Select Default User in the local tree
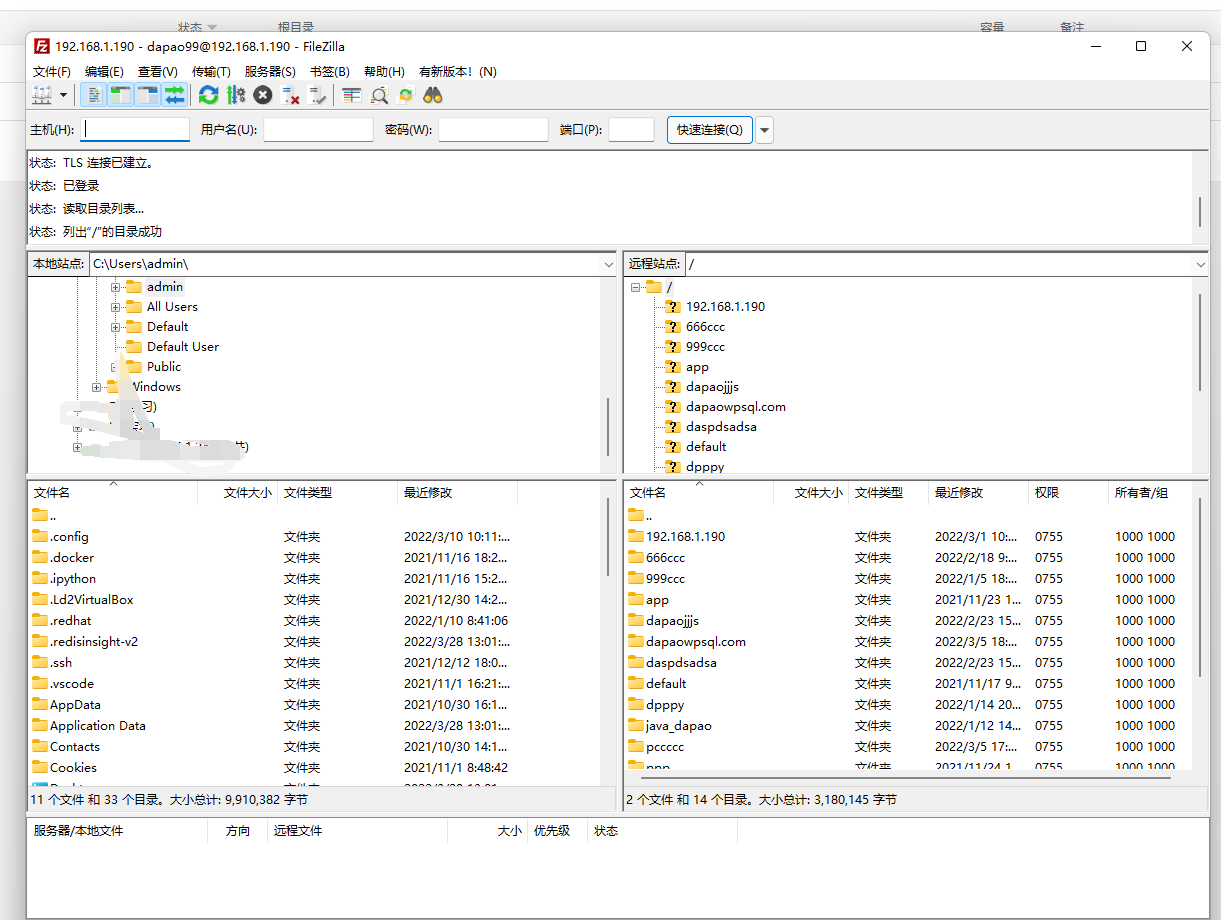This screenshot has width=1221, height=920. click(x=183, y=347)
